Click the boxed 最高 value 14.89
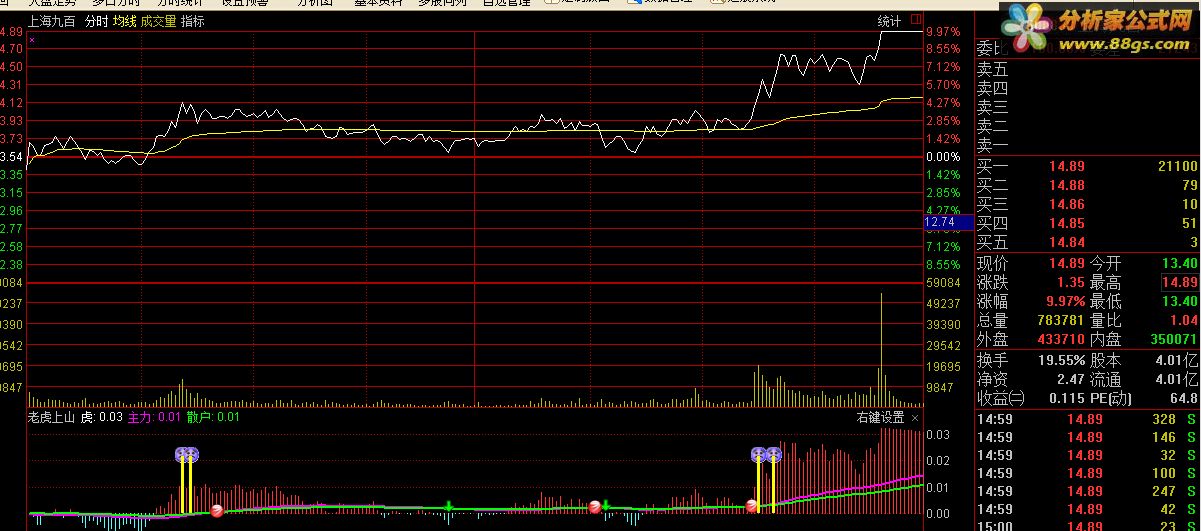This screenshot has width=1201, height=531. [x=1179, y=283]
